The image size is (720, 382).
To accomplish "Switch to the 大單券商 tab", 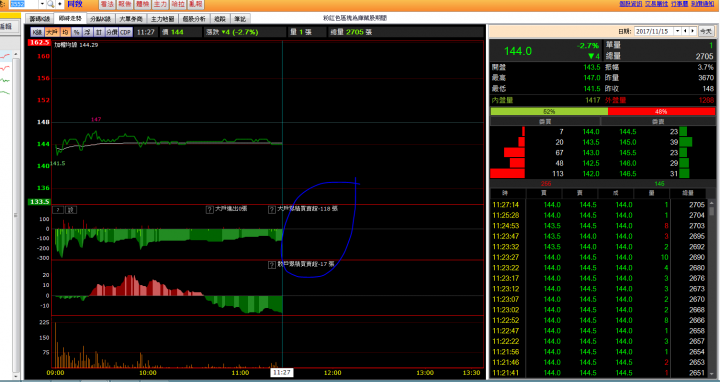I will click(x=131, y=19).
